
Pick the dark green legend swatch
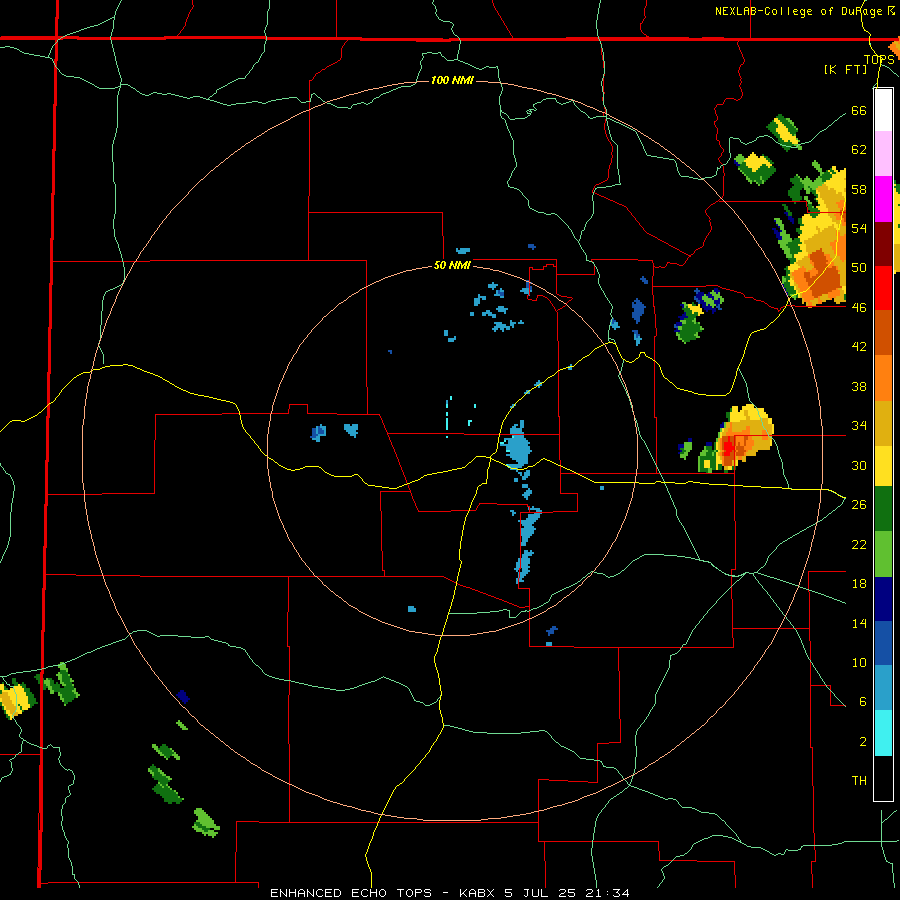(x=883, y=509)
